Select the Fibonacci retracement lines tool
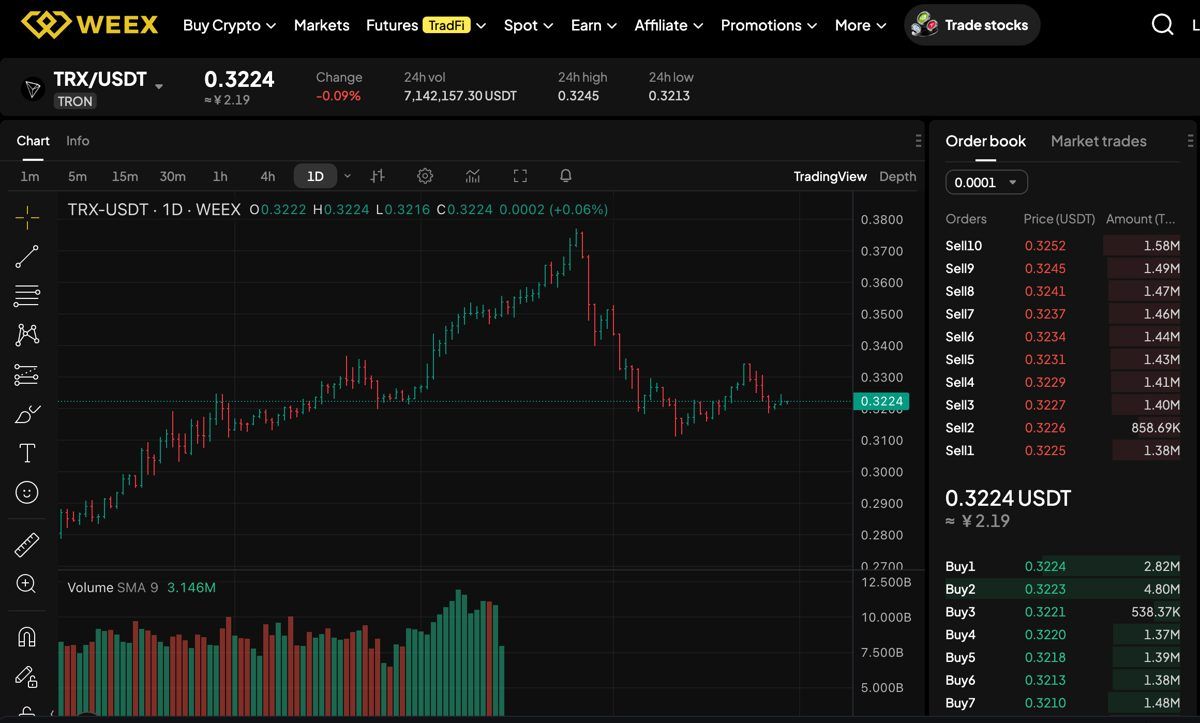Screen dimensions: 1200x723 (27, 295)
